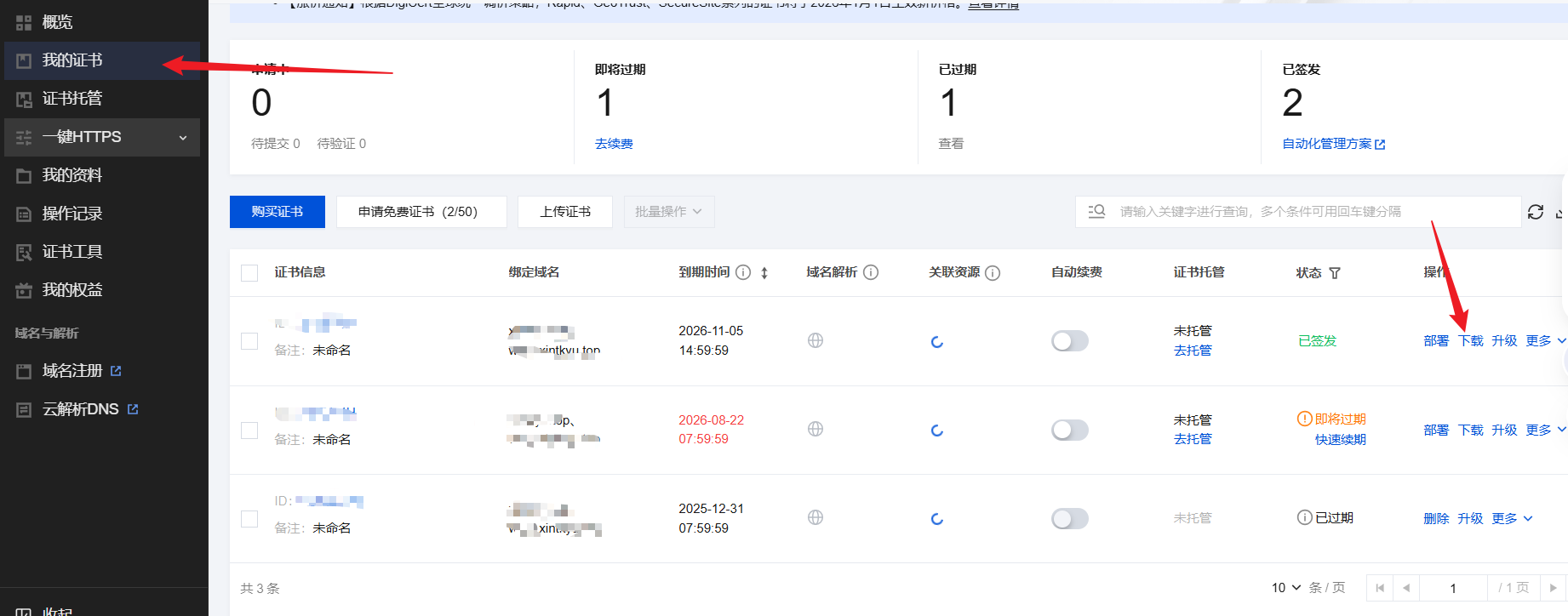Viewport: 1568px width, 616px height.
Task: Click the search filter icon in search box
Action: pos(1096,211)
